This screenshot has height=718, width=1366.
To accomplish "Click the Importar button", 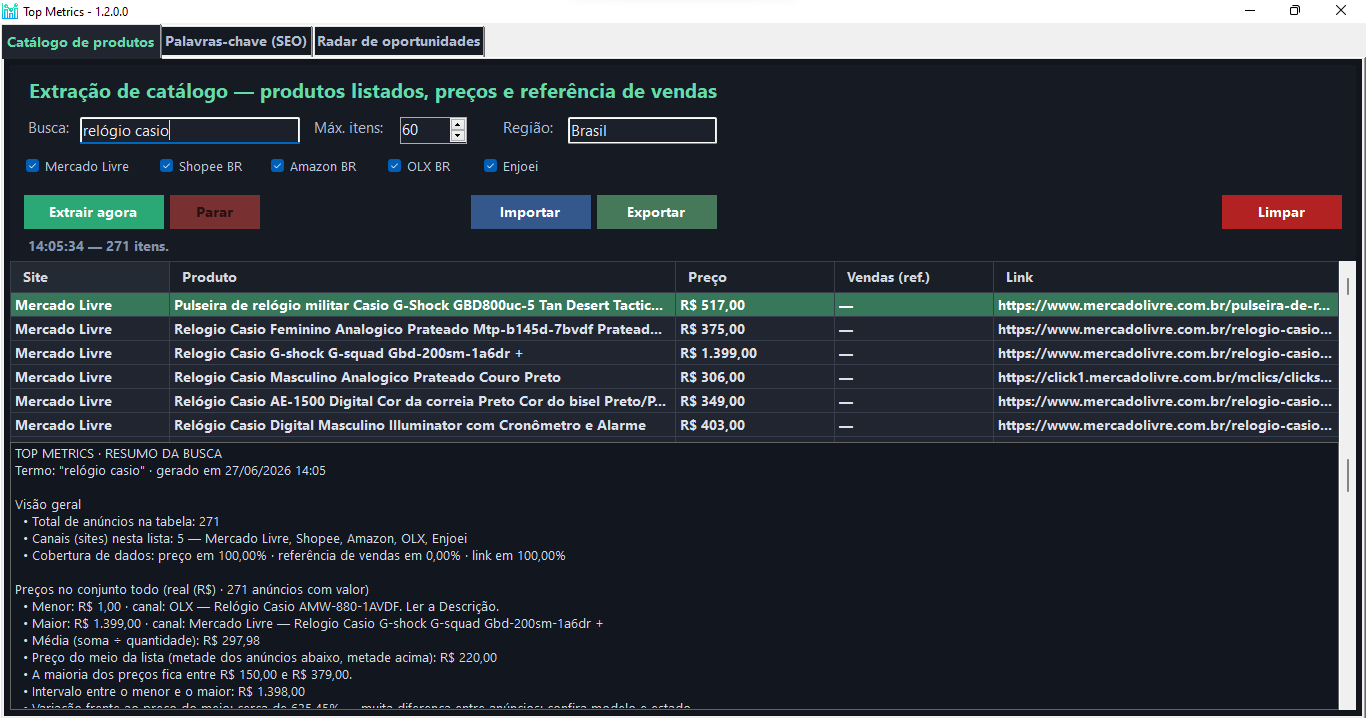I will tap(530, 212).
